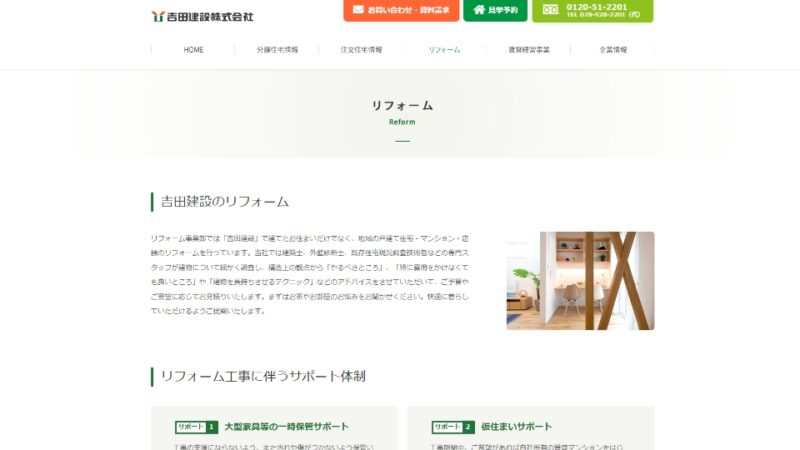
Task: Open the green 見学予約 button
Action: pyautogui.click(x=495, y=10)
